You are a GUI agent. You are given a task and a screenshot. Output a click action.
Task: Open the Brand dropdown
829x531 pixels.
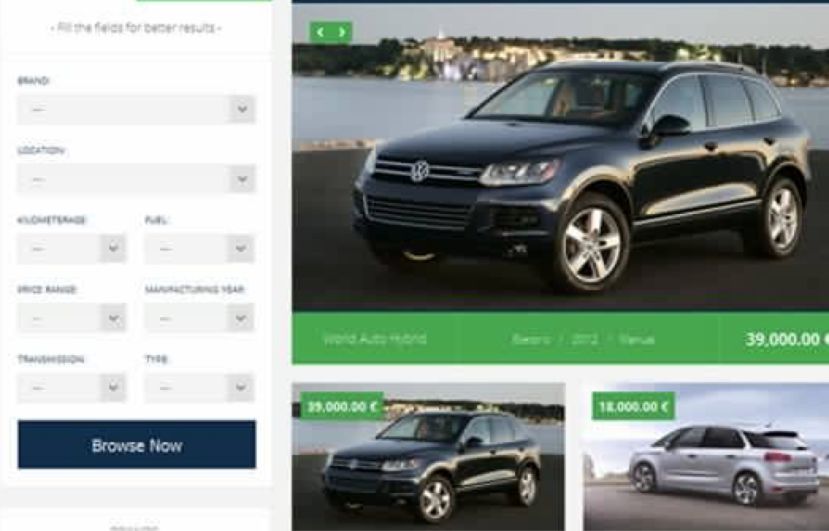[136, 109]
